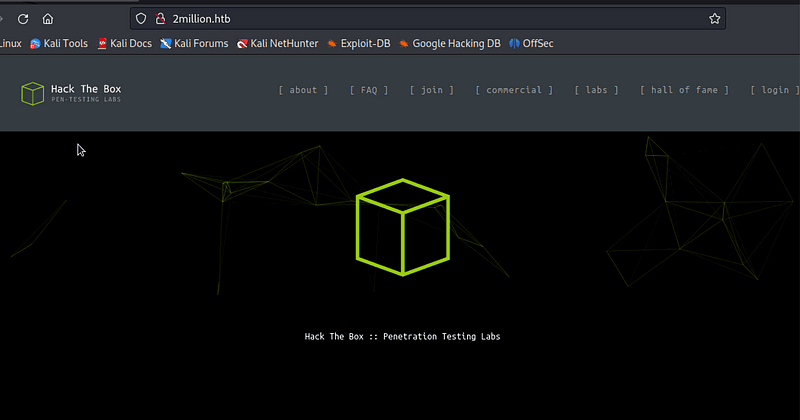Open the Exploit-DB bookmark
The width and height of the screenshot is (800, 420).
(x=358, y=44)
